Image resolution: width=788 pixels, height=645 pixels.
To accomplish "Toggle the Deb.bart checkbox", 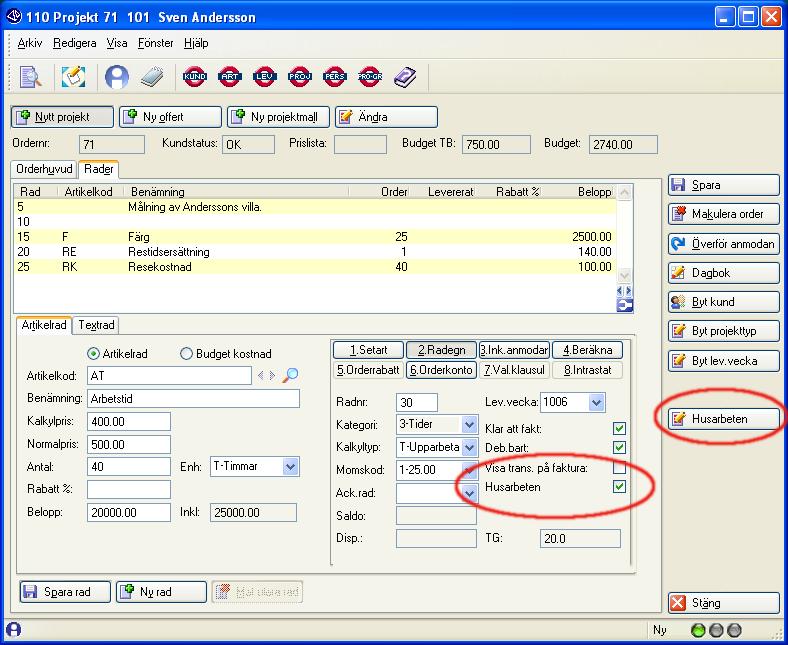I will [619, 447].
